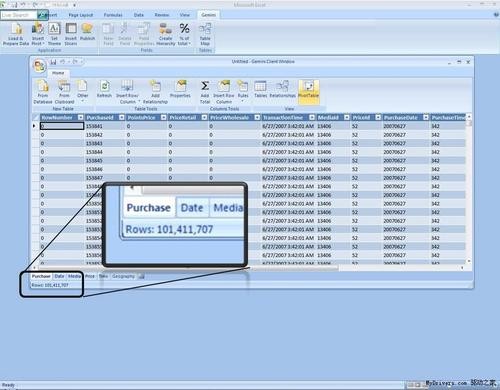500x390 pixels.
Task: Open the PurchaseDate column filter dropdown
Action: 426,117
